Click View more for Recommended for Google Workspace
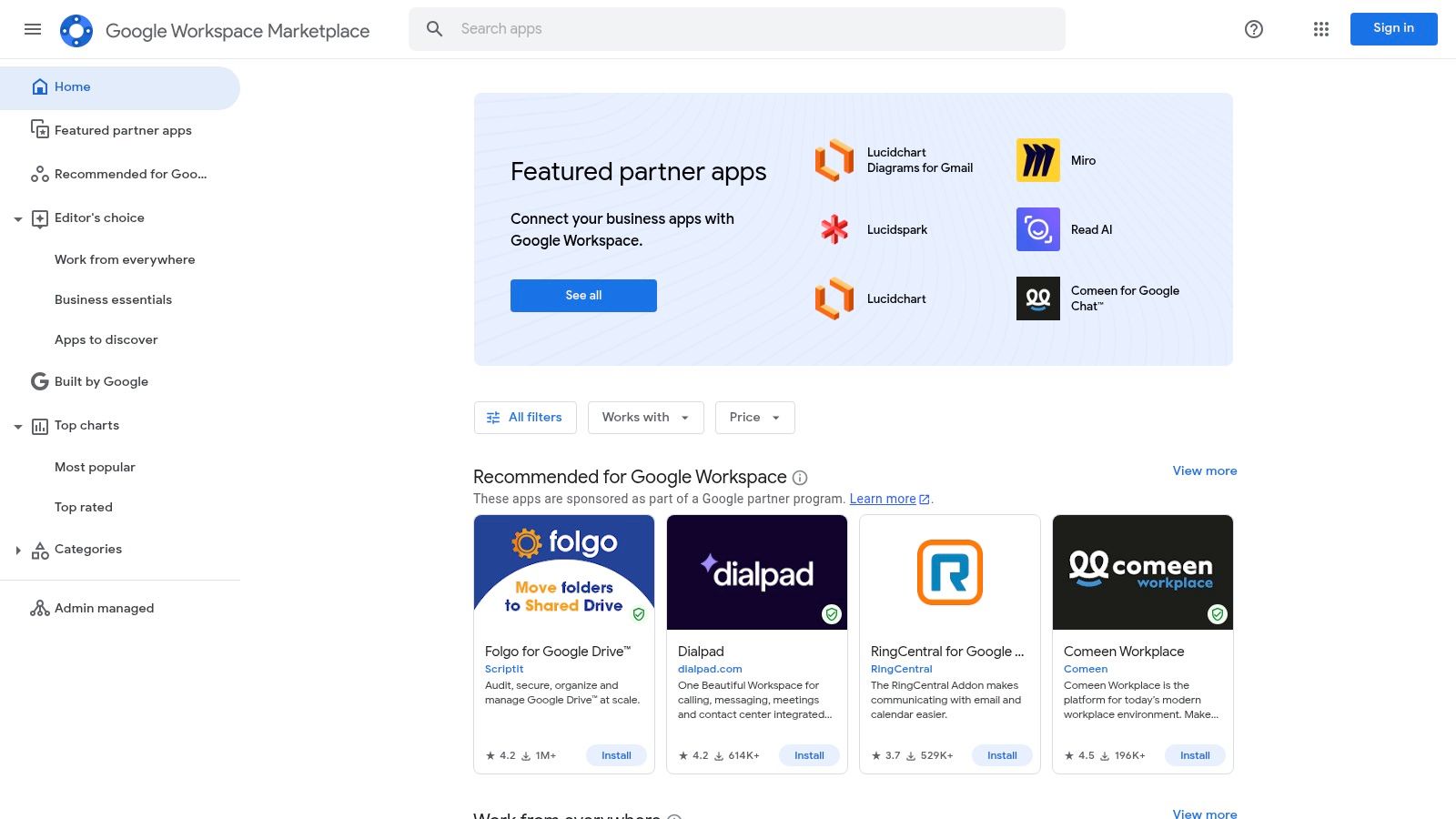 click(x=1205, y=470)
